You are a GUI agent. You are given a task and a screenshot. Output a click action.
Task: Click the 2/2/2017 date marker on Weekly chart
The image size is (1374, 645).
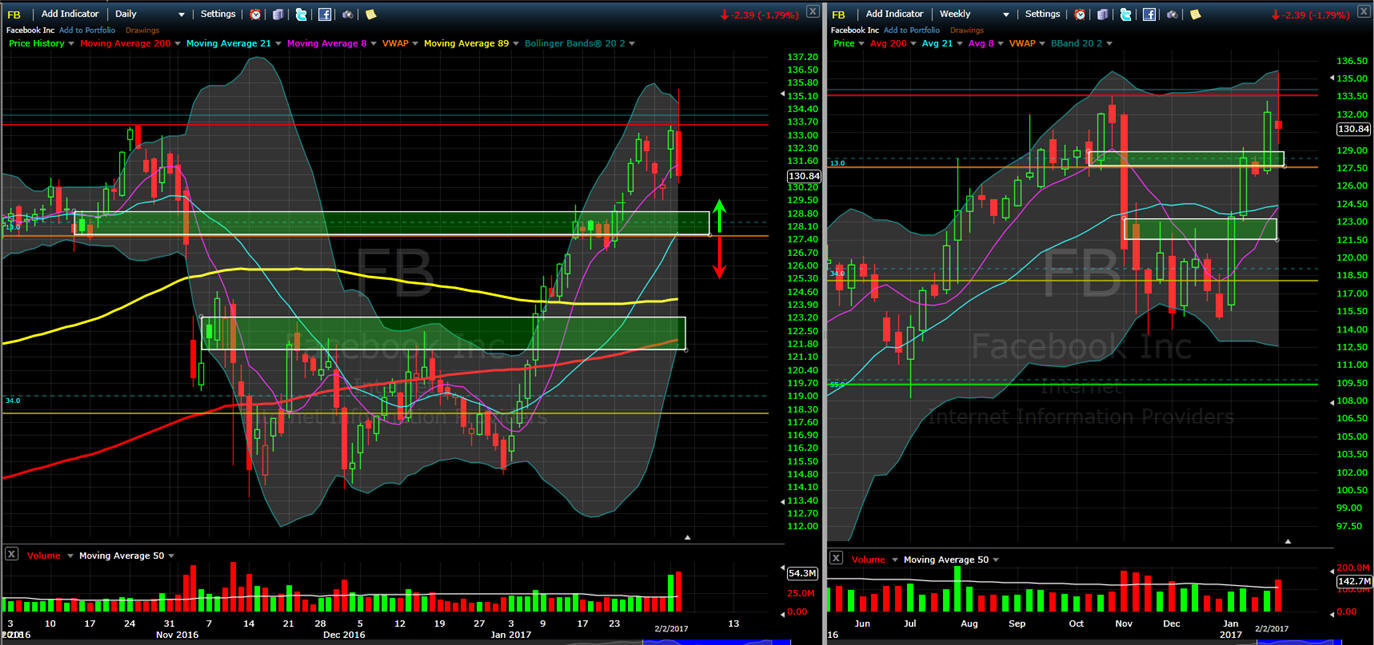pyautogui.click(x=1271, y=628)
